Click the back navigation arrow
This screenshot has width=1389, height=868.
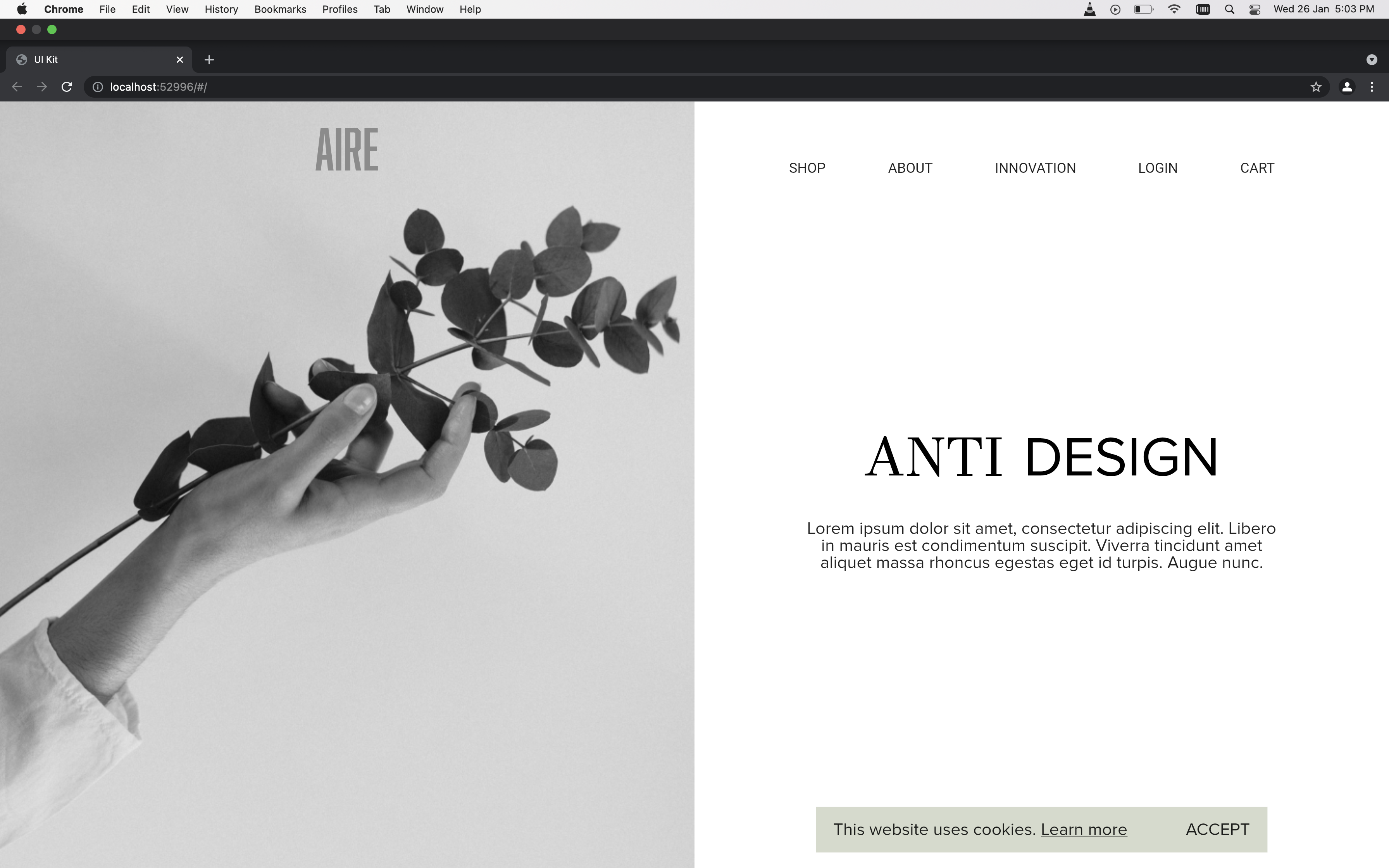coord(17,87)
